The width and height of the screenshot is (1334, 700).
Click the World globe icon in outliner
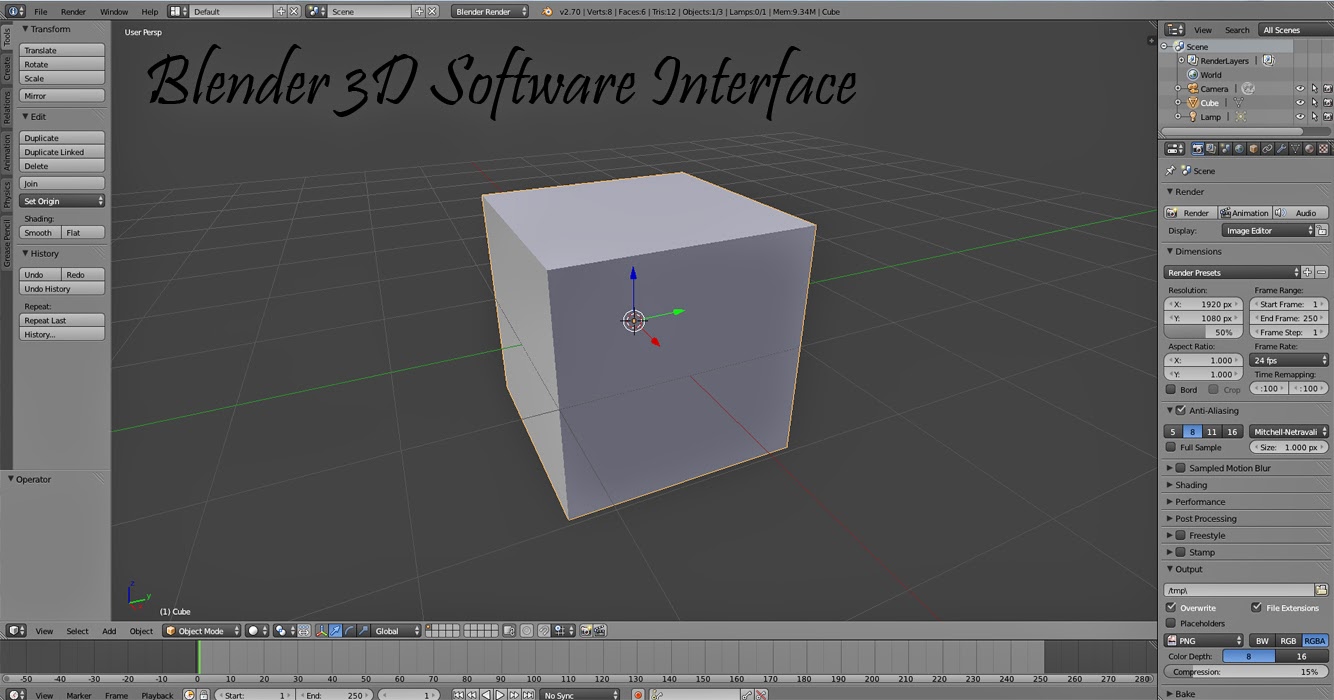coord(1192,75)
